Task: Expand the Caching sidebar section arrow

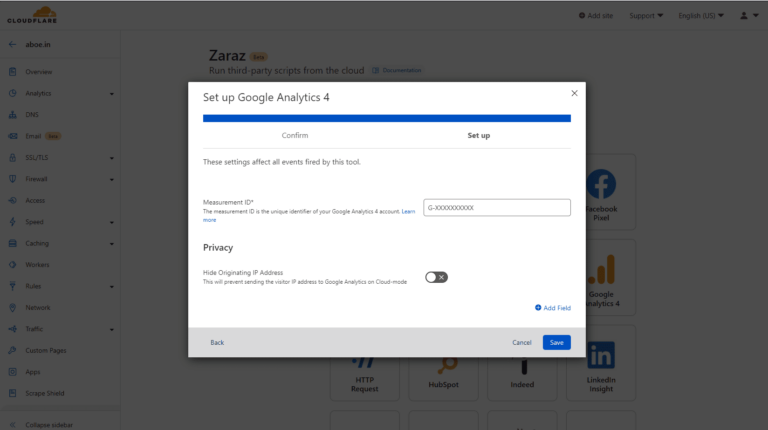Action: 112,244
